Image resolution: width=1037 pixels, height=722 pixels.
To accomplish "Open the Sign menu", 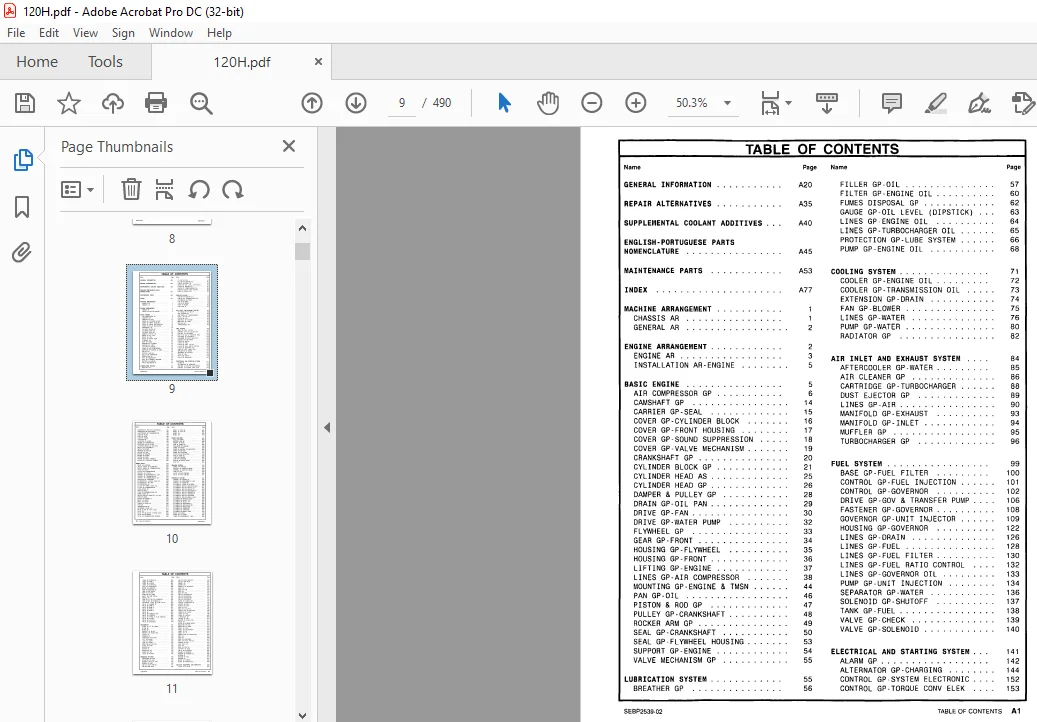I will click(x=123, y=33).
